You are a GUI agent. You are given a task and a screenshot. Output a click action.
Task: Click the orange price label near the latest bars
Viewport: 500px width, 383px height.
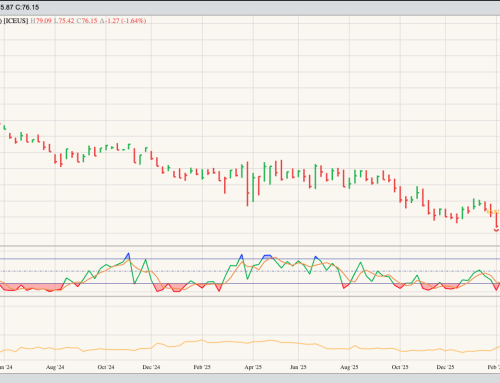coord(493,212)
